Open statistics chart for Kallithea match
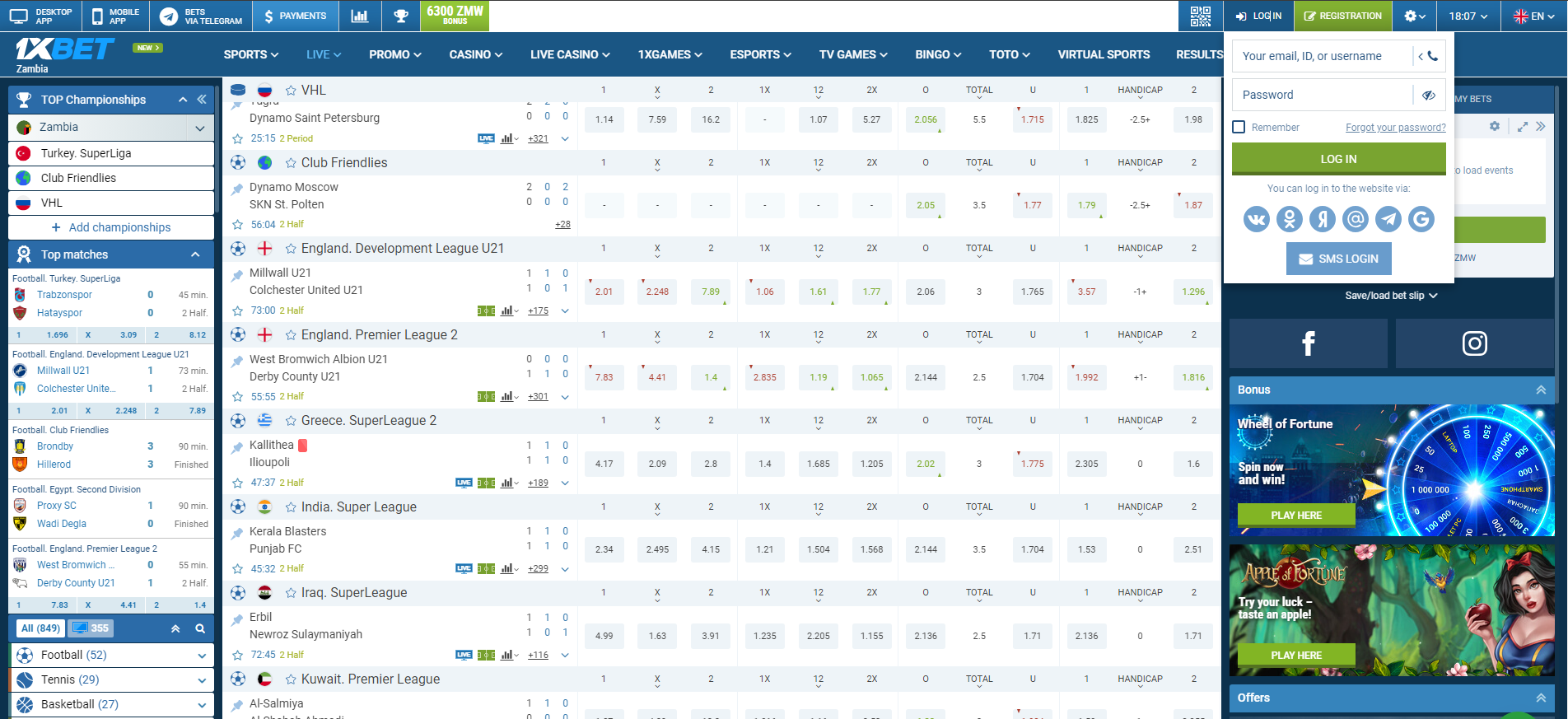 (508, 483)
